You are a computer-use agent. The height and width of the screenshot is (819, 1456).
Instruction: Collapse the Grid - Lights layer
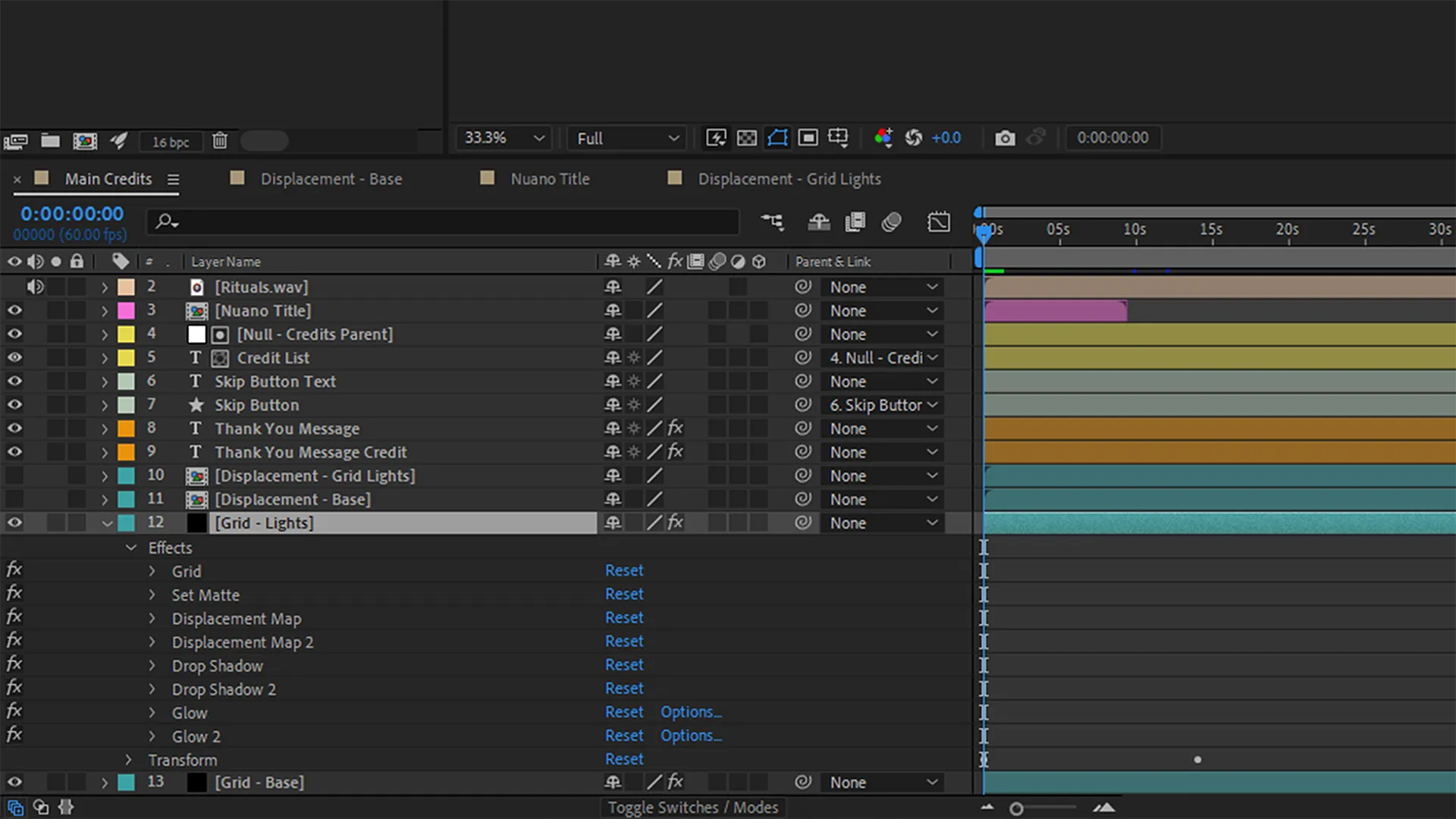(x=107, y=523)
